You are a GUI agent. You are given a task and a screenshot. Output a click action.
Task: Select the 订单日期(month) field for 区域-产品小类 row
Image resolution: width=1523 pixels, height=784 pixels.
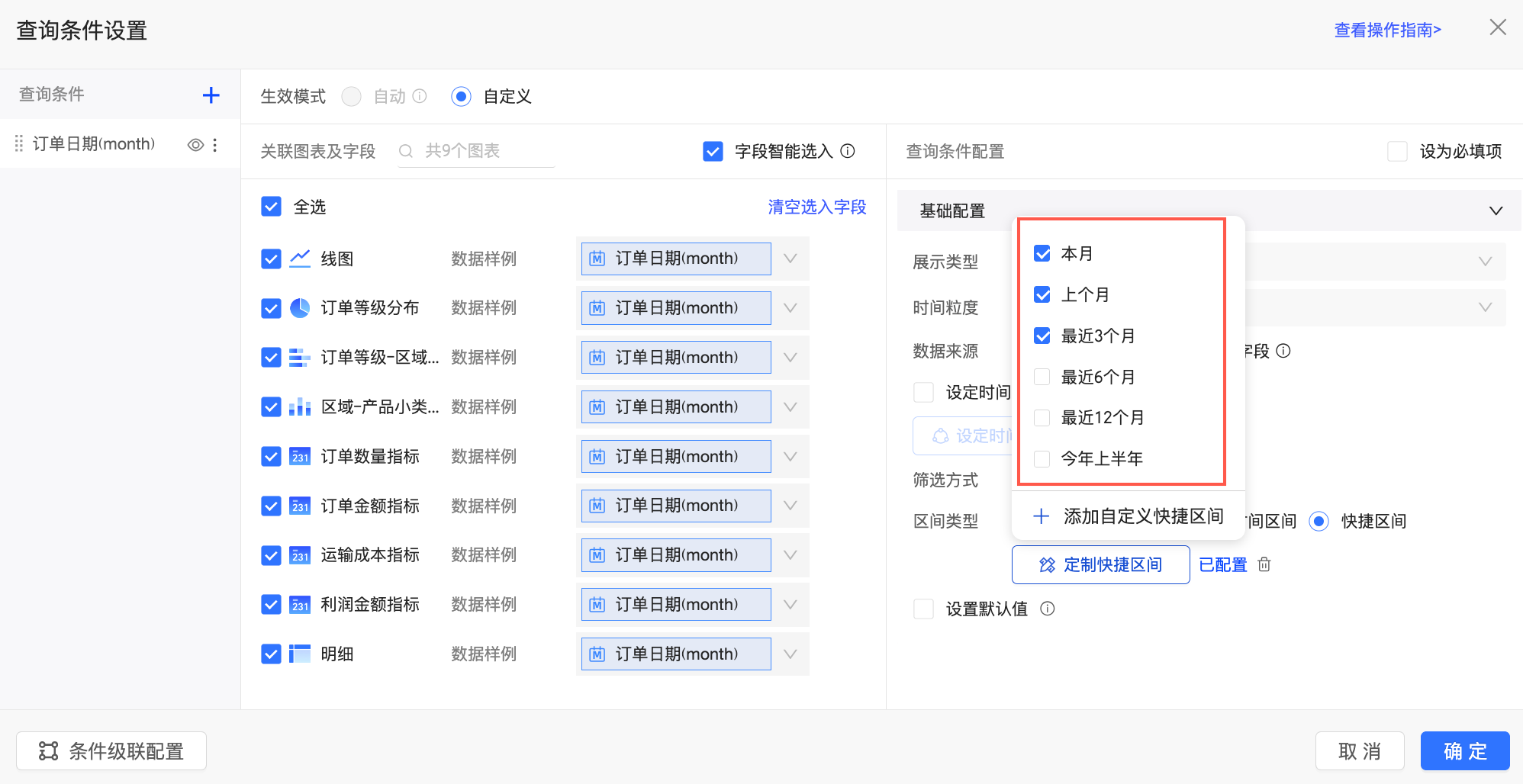click(676, 407)
